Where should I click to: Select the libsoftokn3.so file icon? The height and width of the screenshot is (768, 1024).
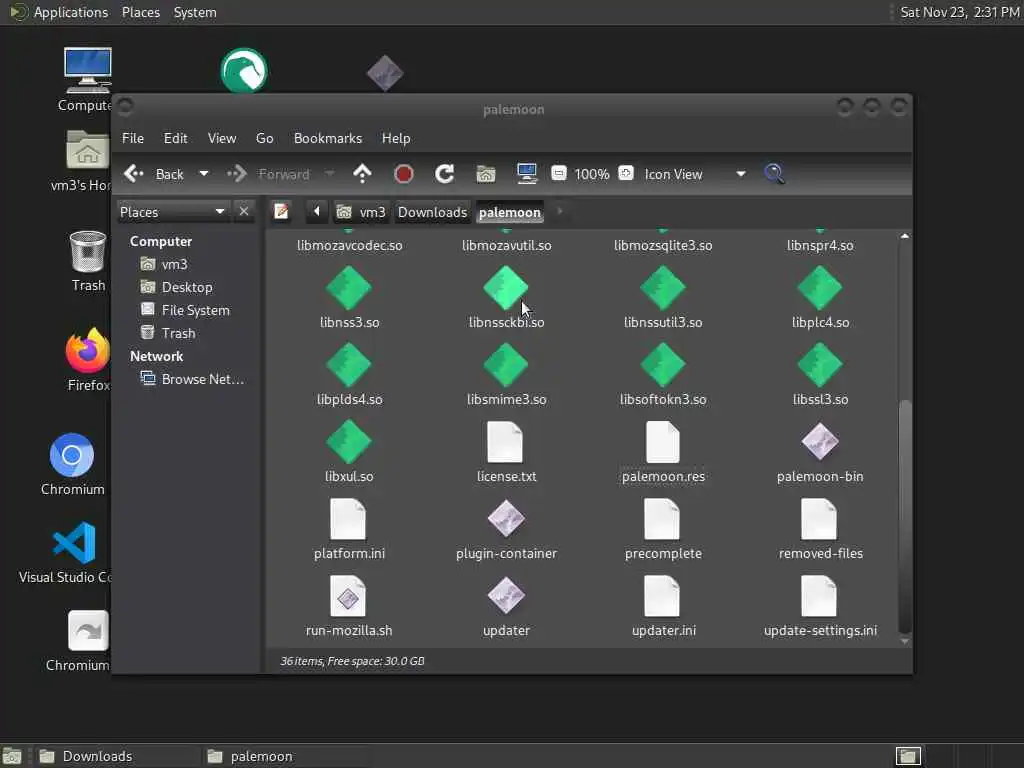[x=663, y=364]
